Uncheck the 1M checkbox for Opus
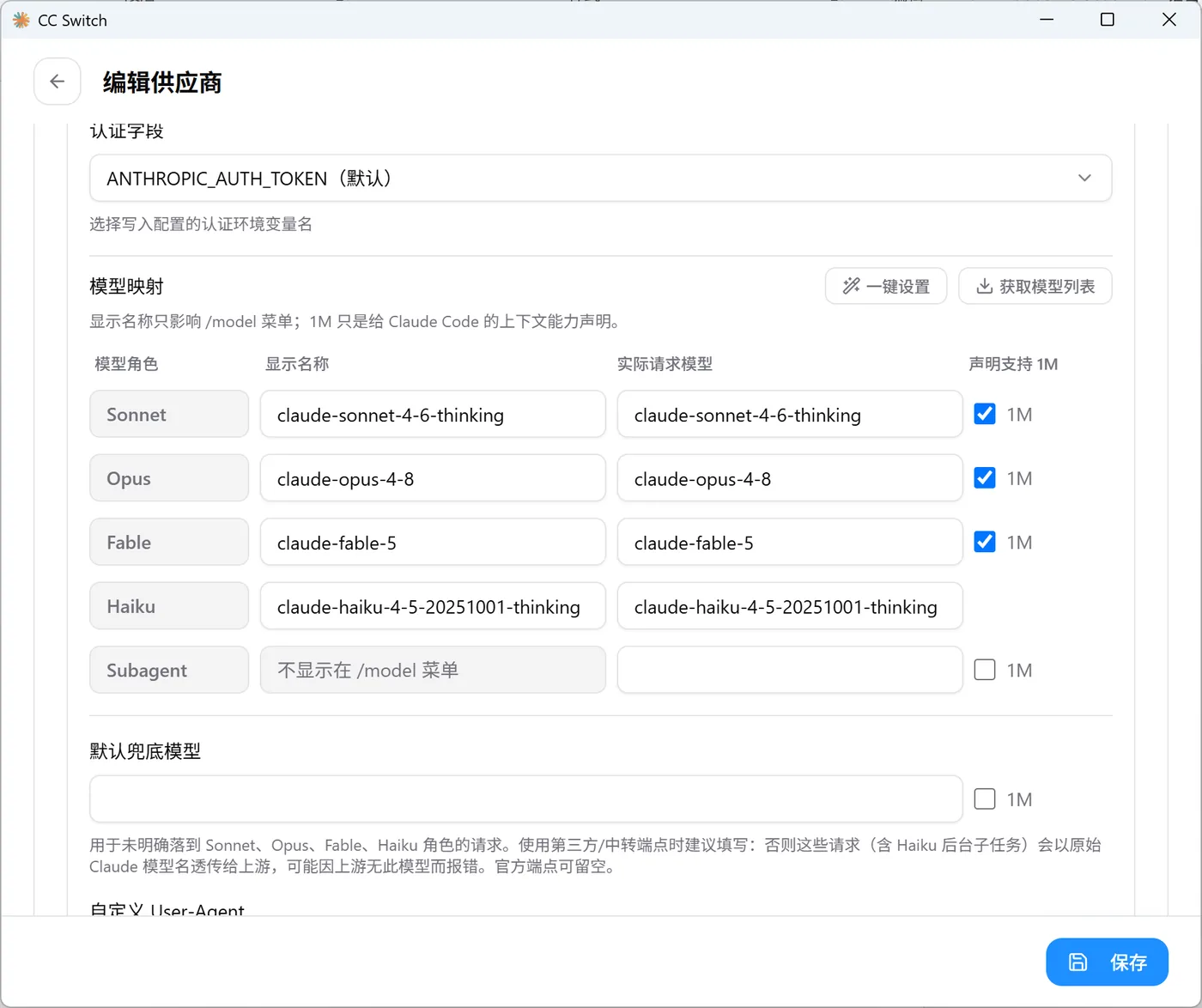This screenshot has height=1008, width=1202. click(x=985, y=478)
